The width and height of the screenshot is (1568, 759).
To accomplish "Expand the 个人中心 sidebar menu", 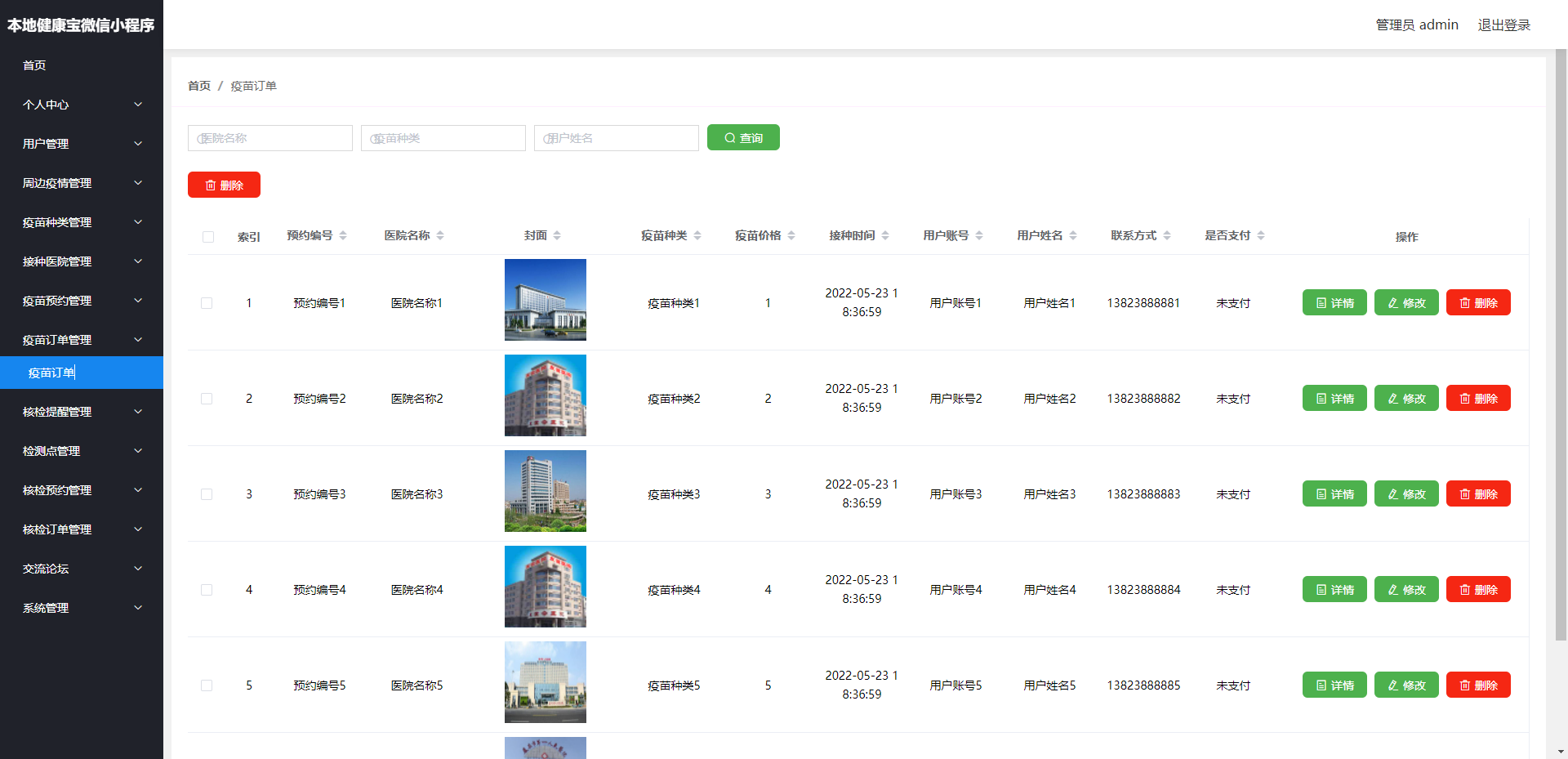I will click(82, 105).
